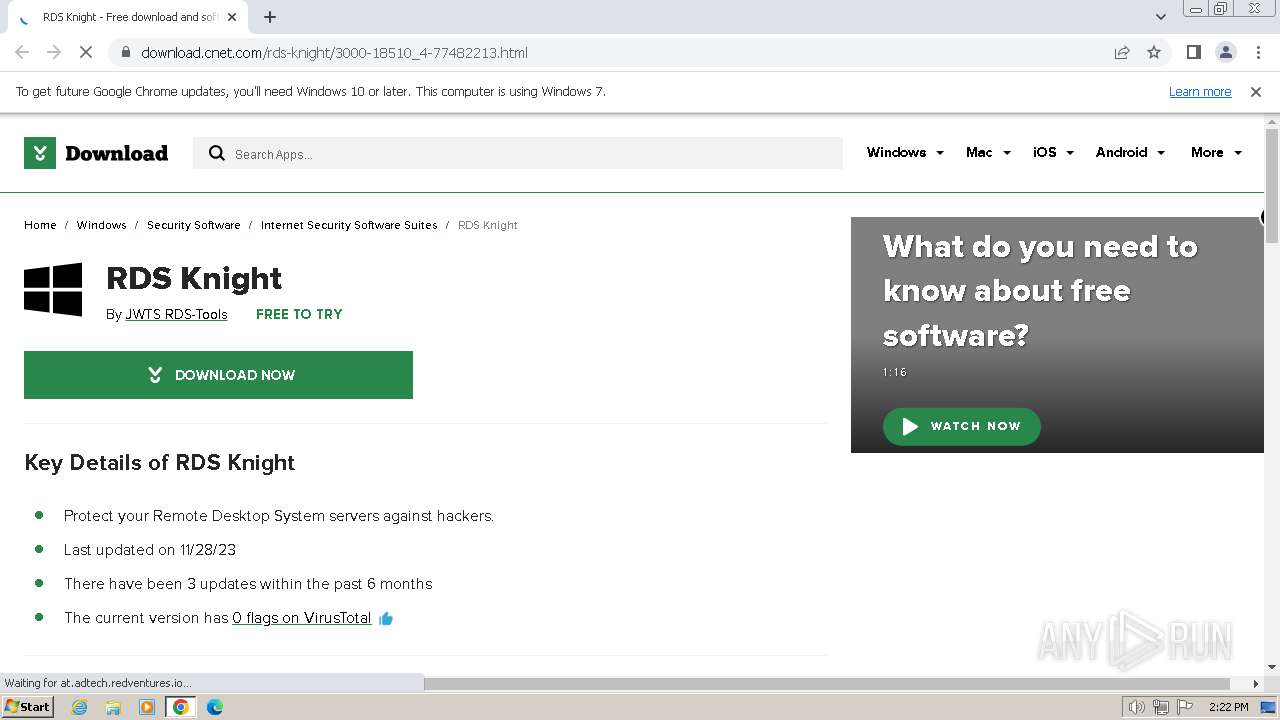Close the RDS Knight tab
1280x720 pixels.
(232, 17)
